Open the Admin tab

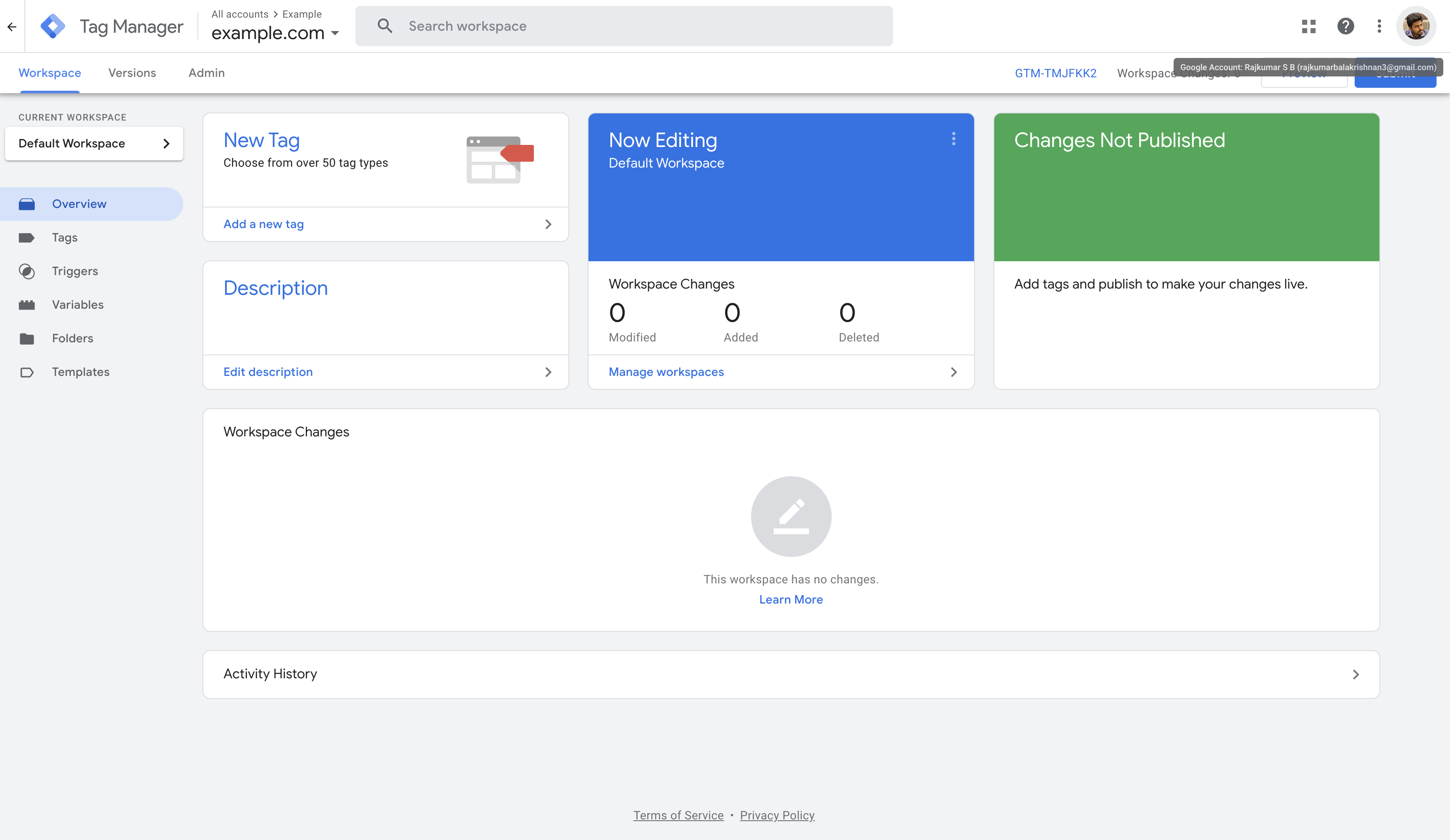(206, 73)
